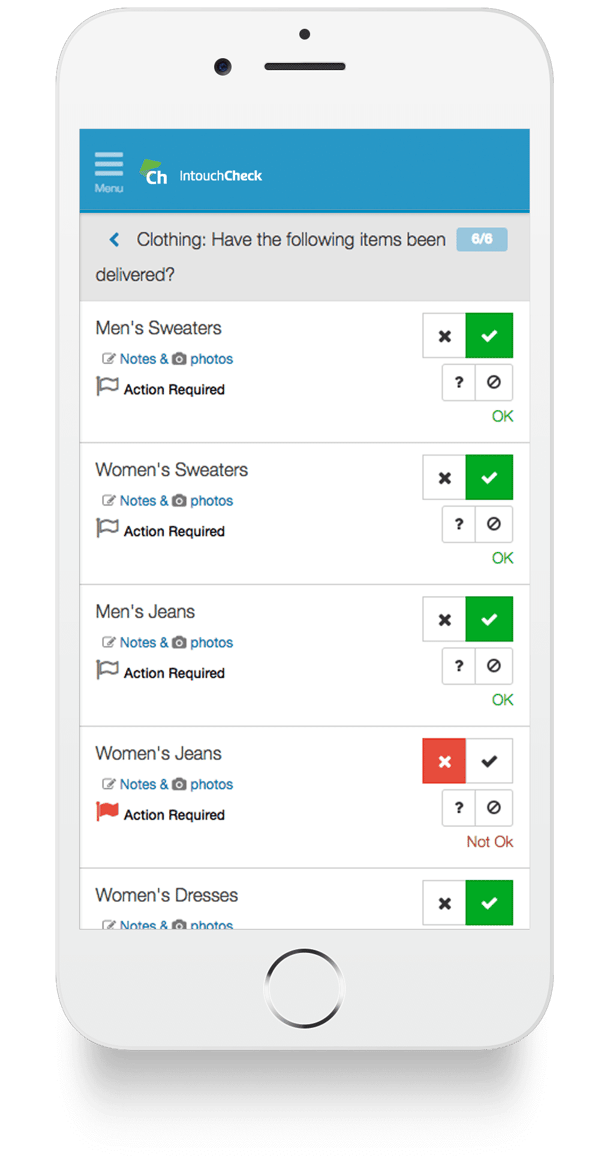Click the question mark for Men's Sweaters
The image size is (616, 1164).
coord(459,382)
